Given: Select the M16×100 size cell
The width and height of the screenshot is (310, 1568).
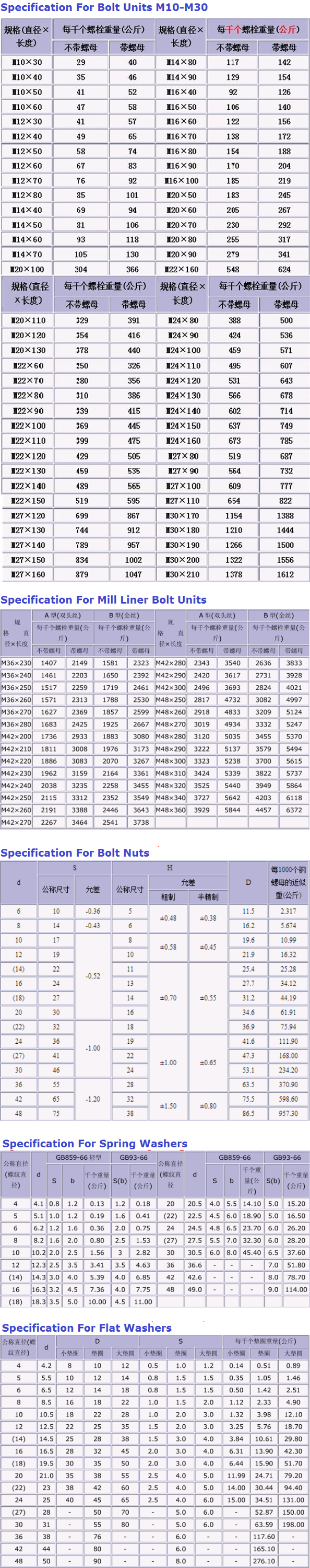Looking at the screenshot, I should (181, 181).
